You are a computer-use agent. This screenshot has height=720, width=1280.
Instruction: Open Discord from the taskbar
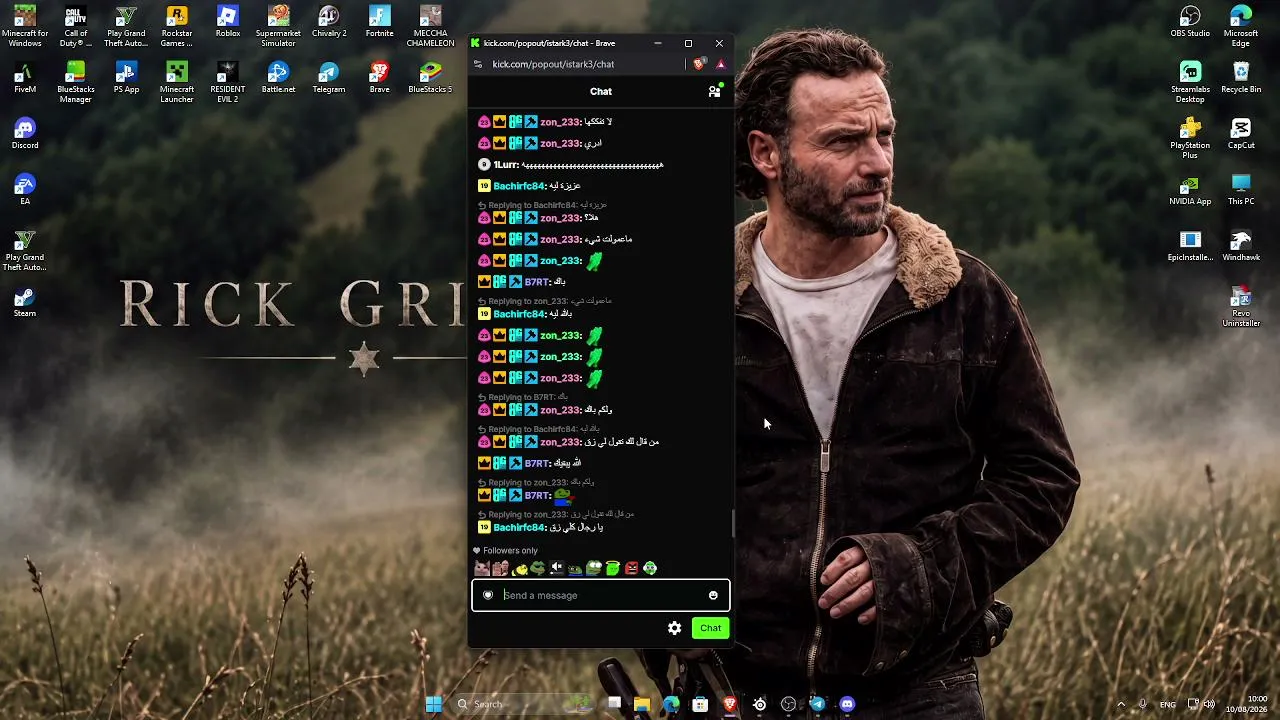click(847, 704)
